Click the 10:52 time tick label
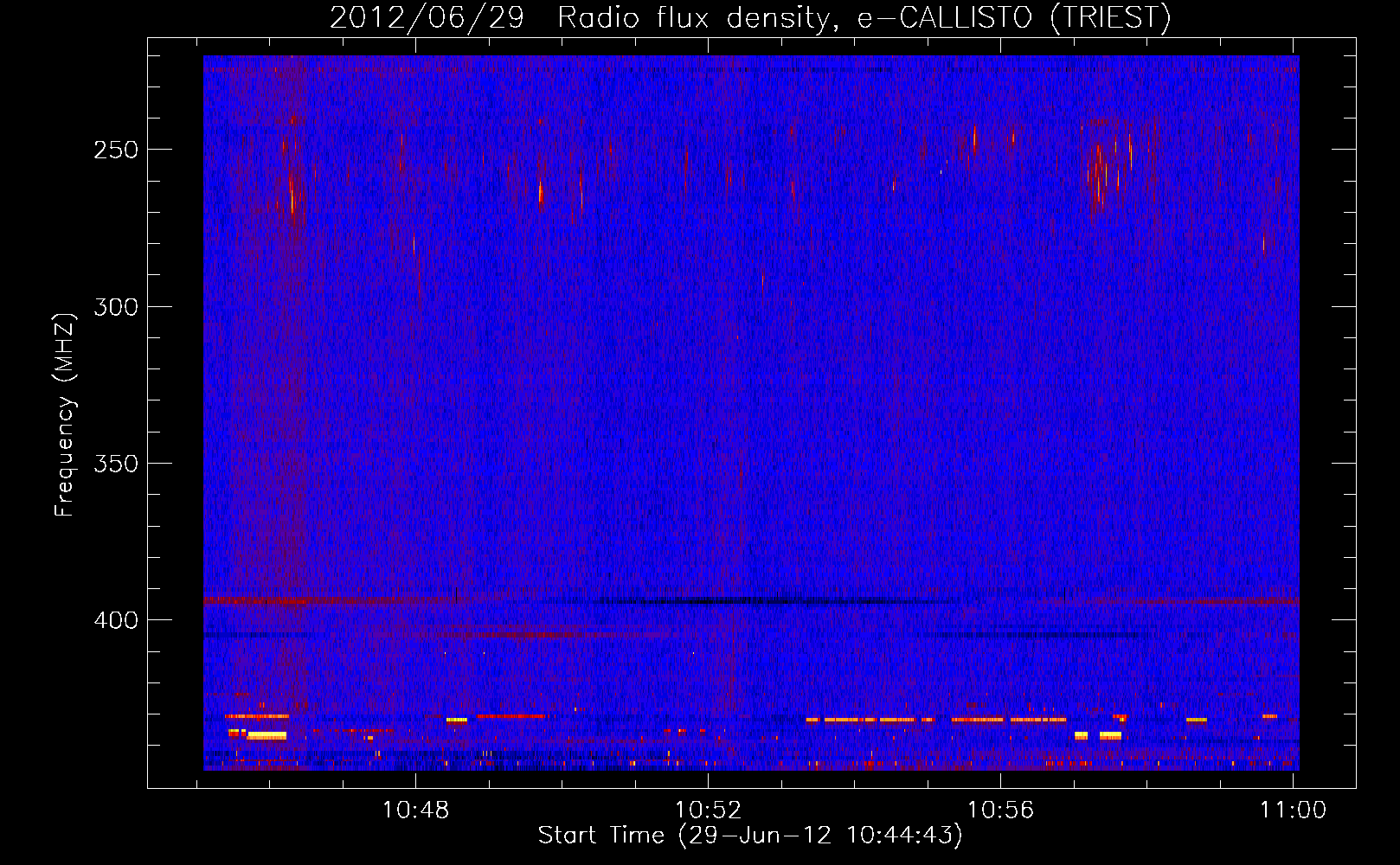 (x=708, y=811)
